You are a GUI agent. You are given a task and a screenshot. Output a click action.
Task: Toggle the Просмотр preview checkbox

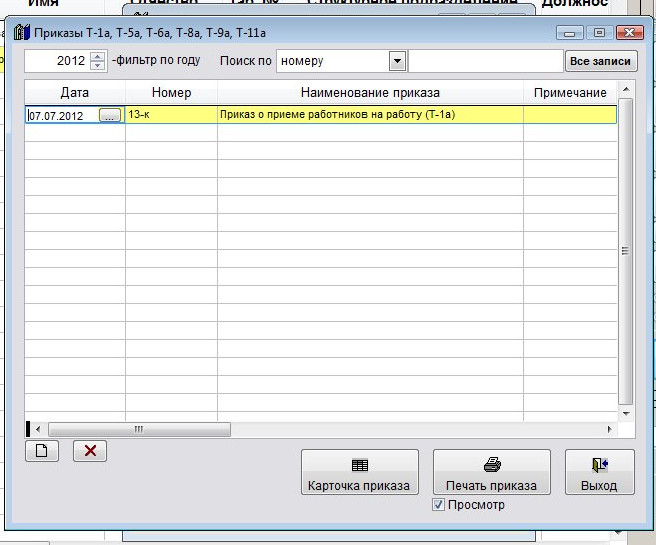pos(438,505)
